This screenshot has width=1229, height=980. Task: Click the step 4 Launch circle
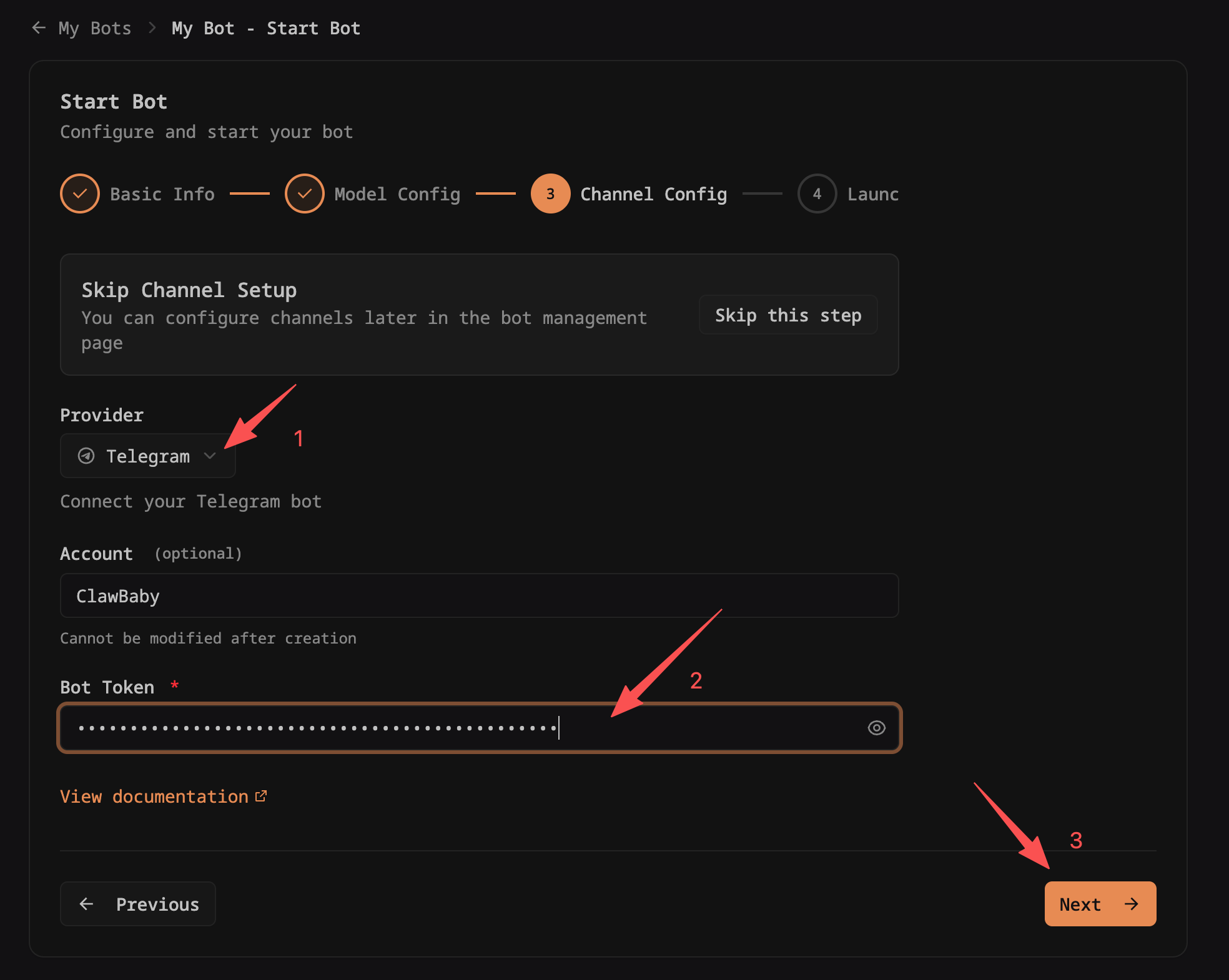click(816, 194)
